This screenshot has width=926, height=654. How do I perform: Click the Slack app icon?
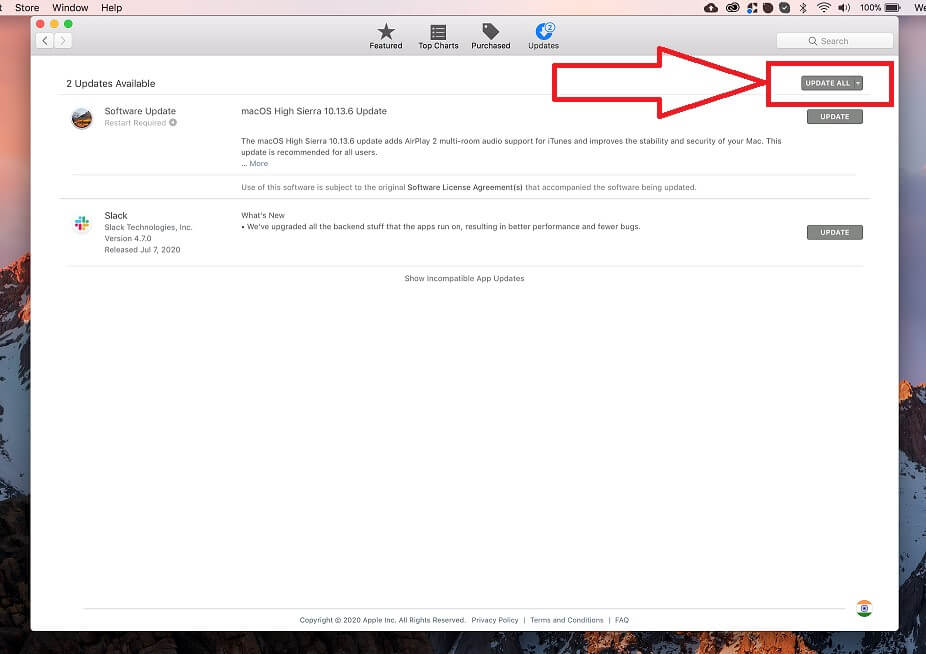point(82,222)
